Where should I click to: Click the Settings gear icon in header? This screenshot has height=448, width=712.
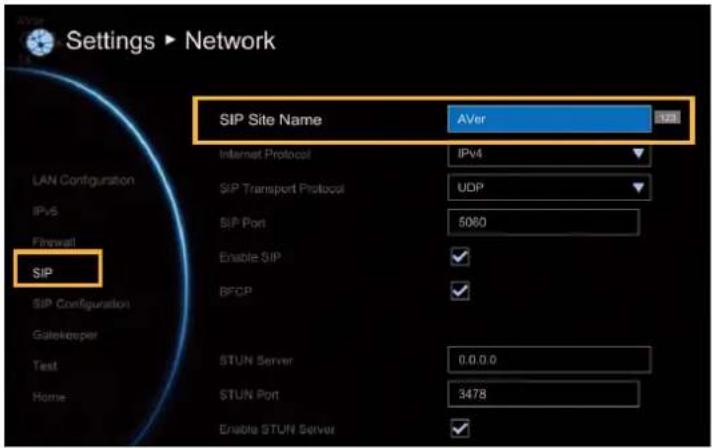point(40,42)
